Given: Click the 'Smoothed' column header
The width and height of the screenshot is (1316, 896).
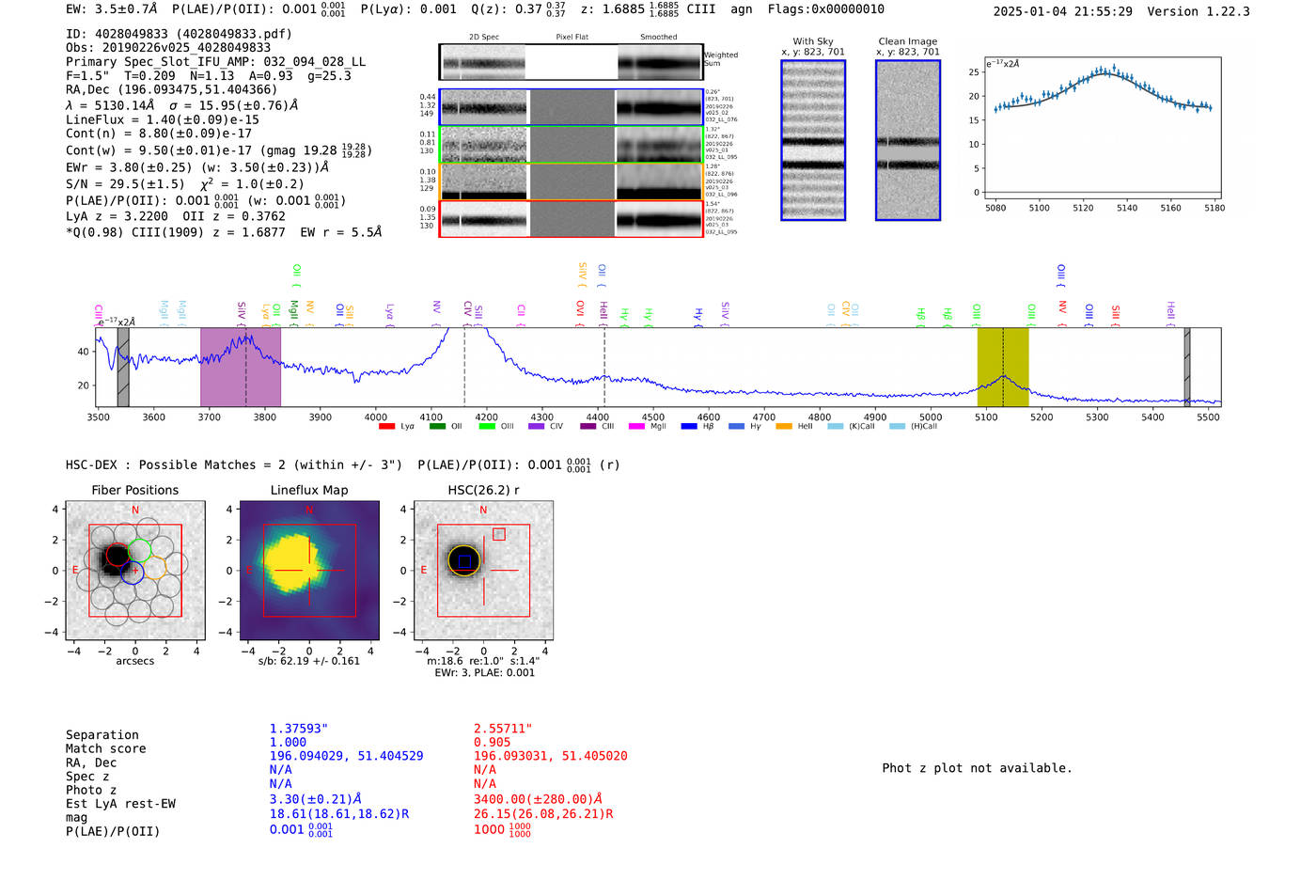Looking at the screenshot, I should [659, 37].
